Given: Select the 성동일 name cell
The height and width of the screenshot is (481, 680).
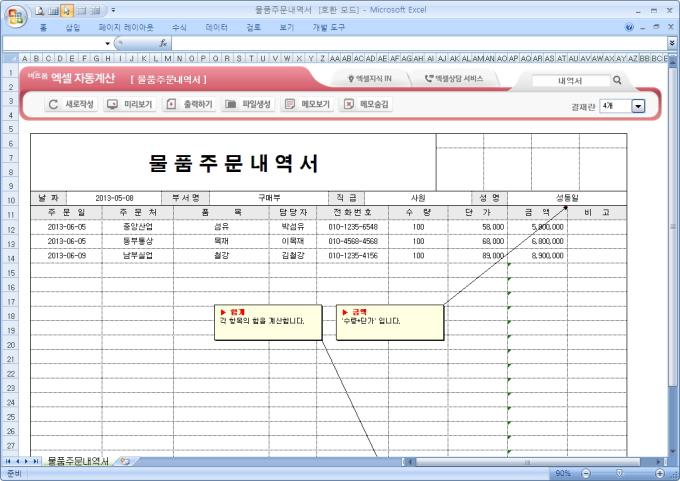Looking at the screenshot, I should pyautogui.click(x=567, y=198).
